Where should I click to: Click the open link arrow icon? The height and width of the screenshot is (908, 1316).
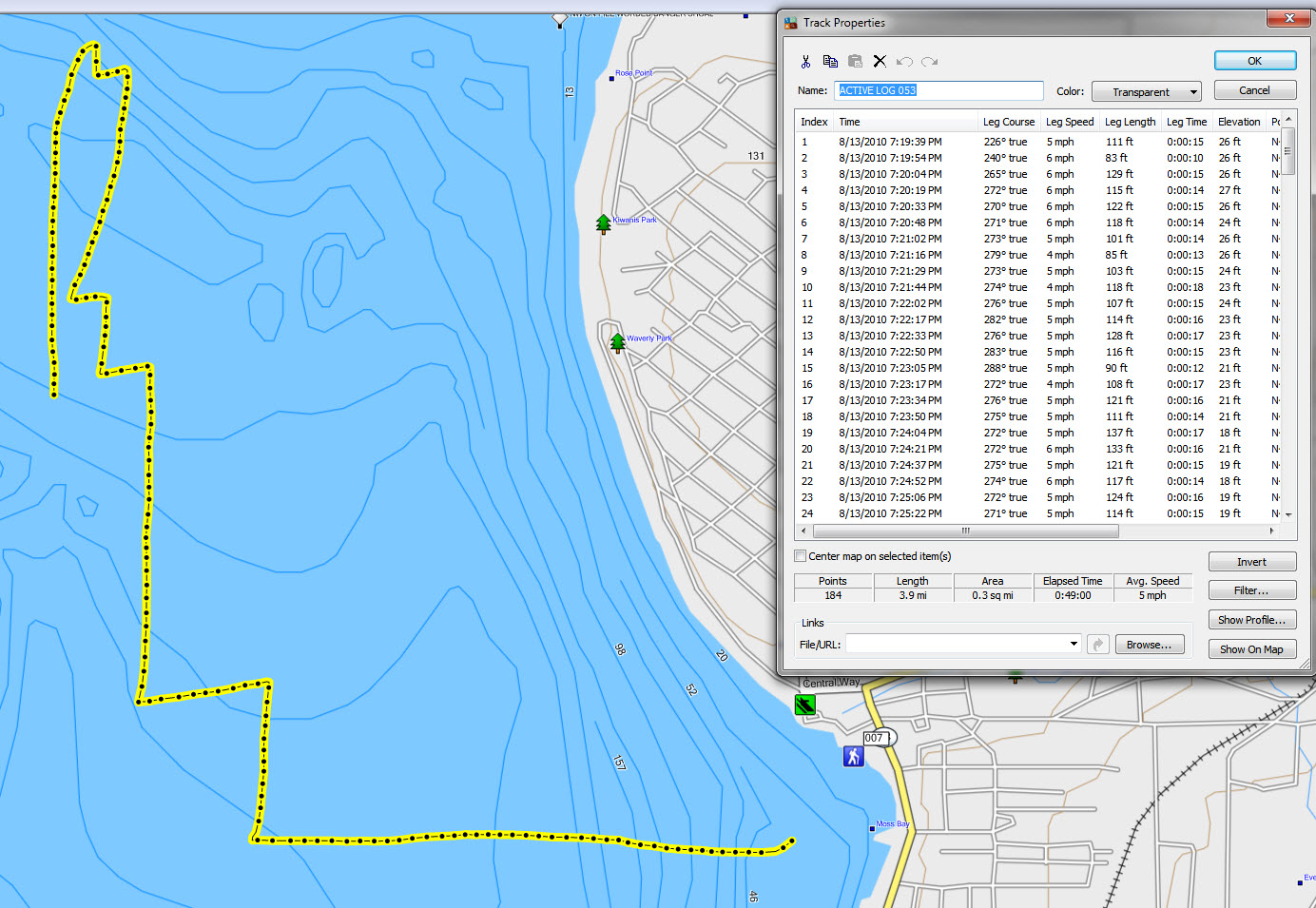[x=1098, y=645]
